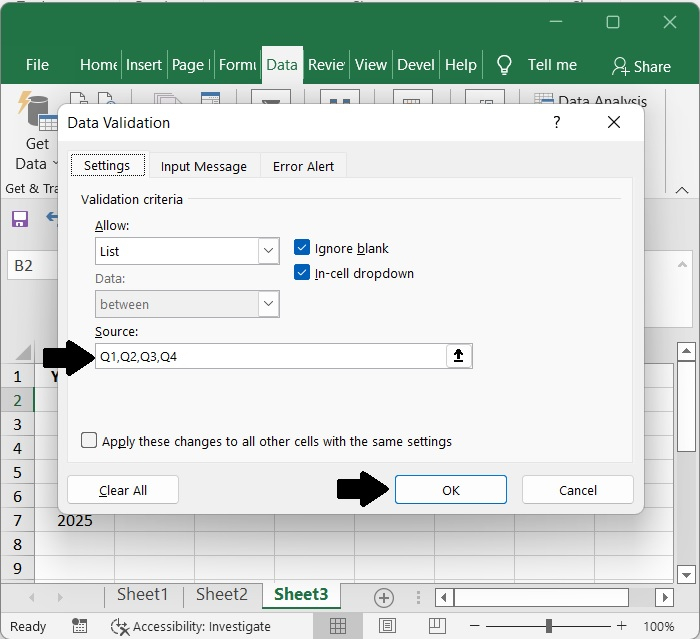This screenshot has width=700, height=639.
Task: Select row 7 header
Action: (x=17, y=520)
